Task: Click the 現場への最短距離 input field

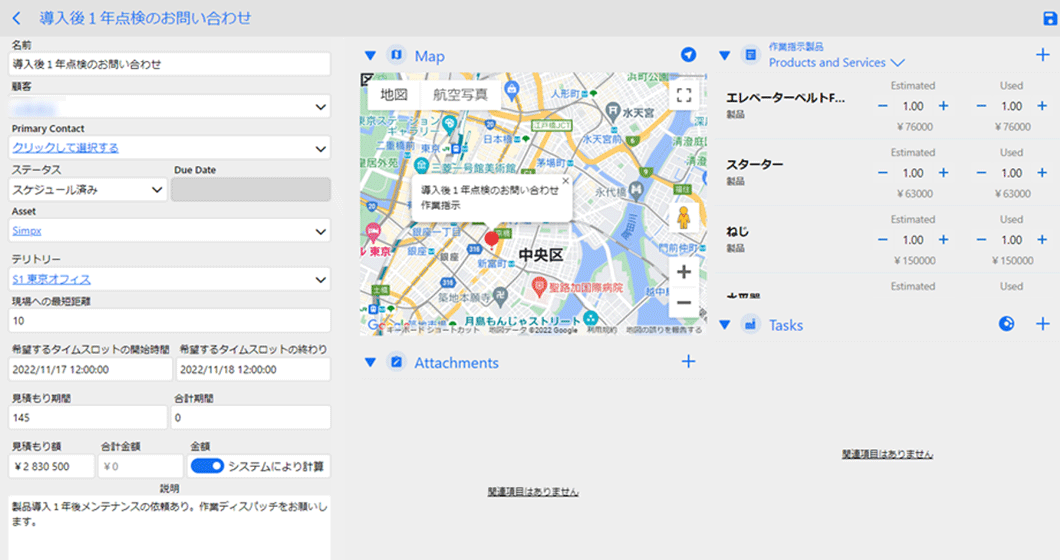Action: click(170, 320)
